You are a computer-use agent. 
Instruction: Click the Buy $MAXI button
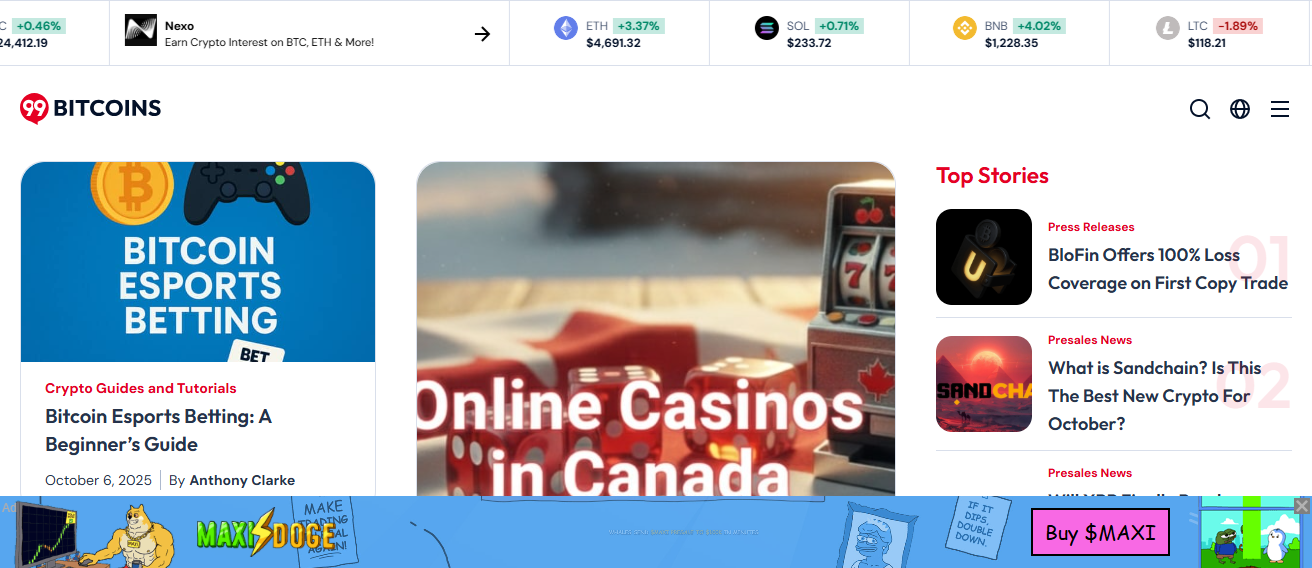pos(1100,532)
